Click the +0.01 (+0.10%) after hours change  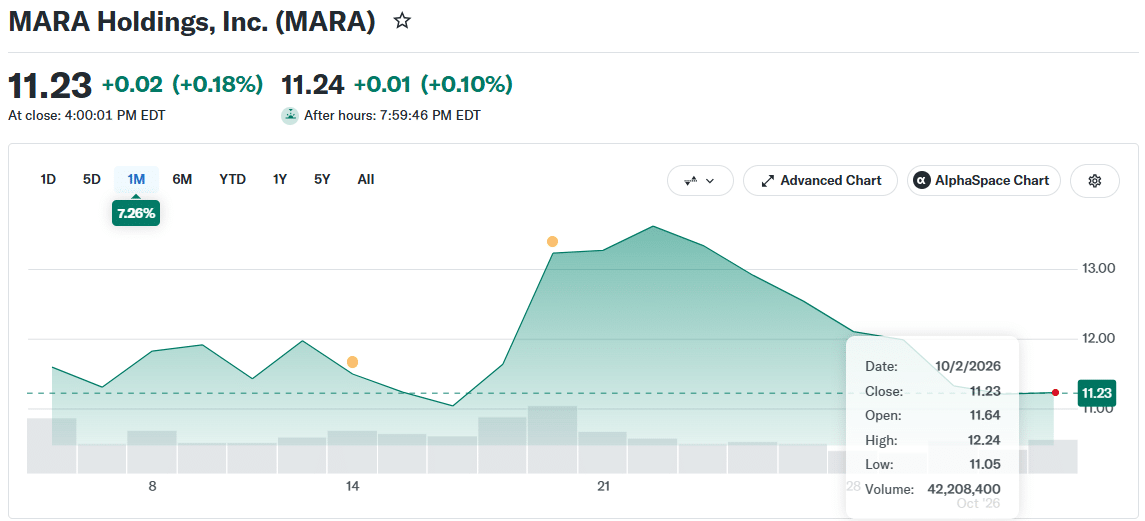[x=433, y=85]
